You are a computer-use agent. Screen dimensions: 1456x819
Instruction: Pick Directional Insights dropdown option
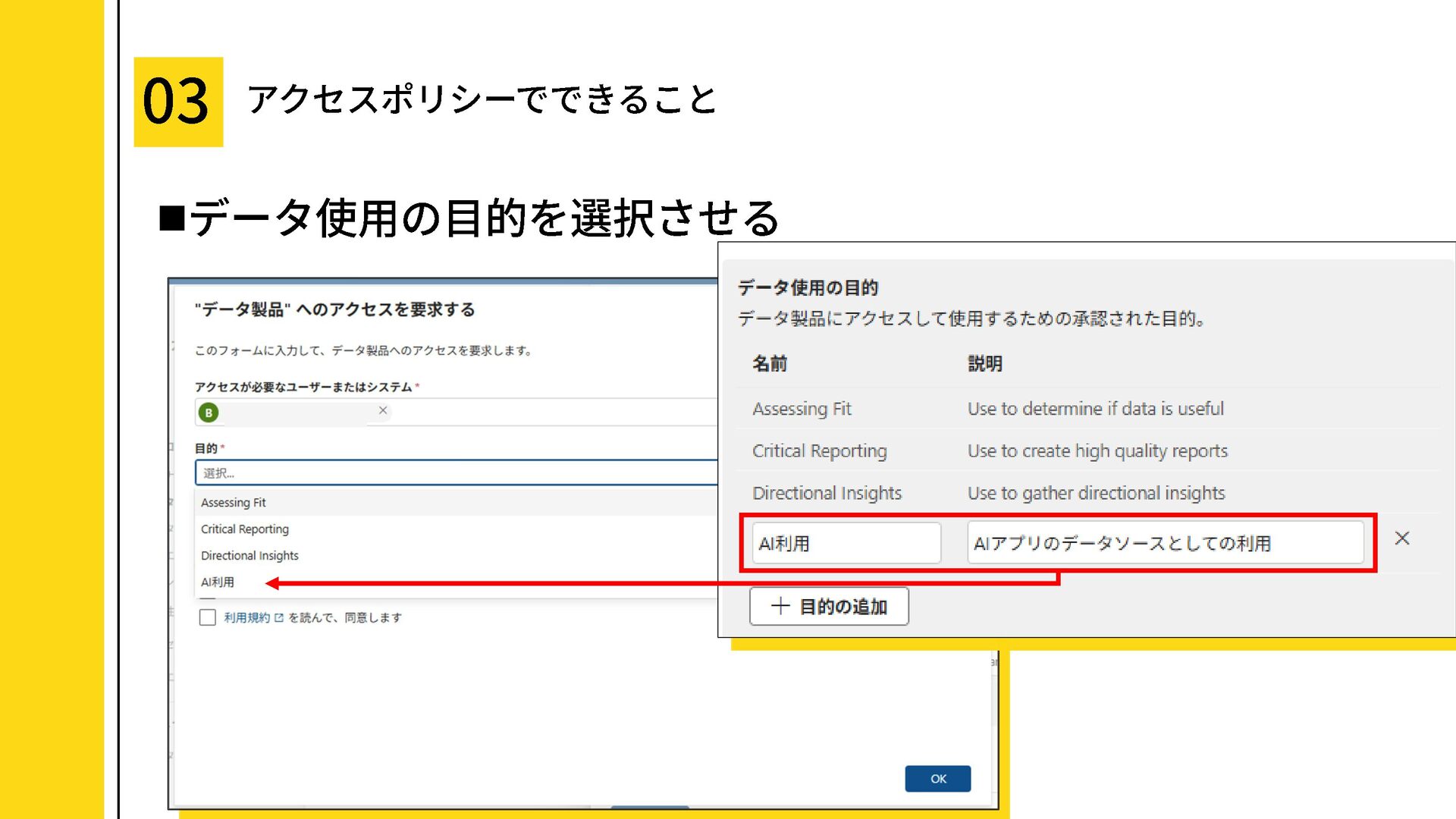(249, 556)
